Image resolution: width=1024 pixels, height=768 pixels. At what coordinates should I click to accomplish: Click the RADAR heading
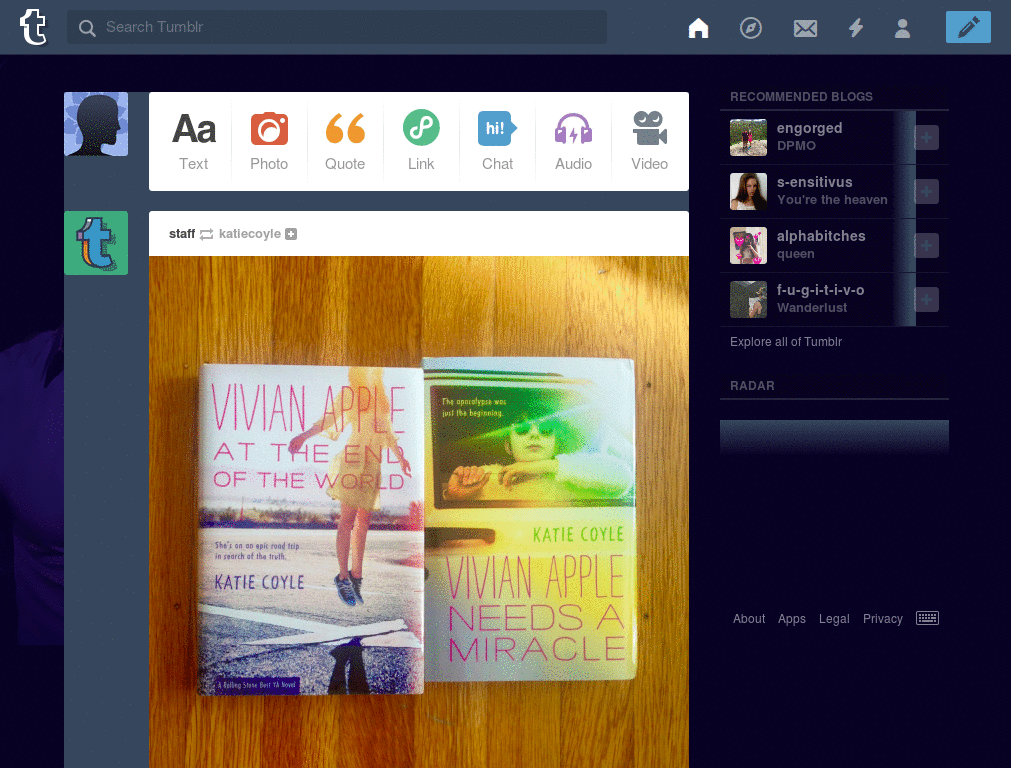pos(752,386)
